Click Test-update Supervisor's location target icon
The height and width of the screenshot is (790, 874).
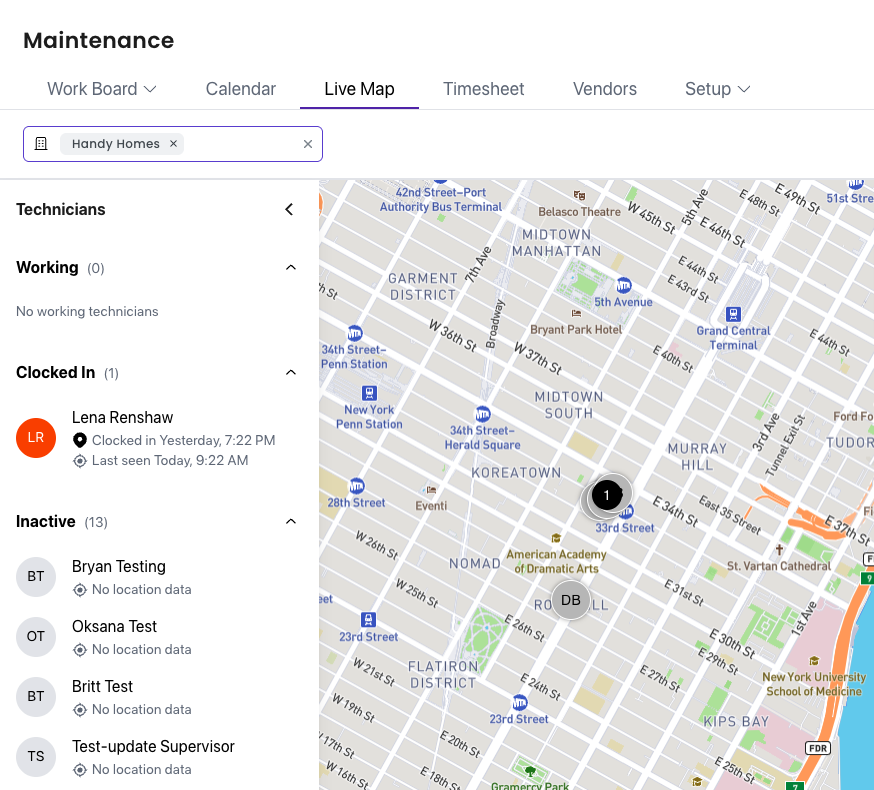(x=80, y=769)
